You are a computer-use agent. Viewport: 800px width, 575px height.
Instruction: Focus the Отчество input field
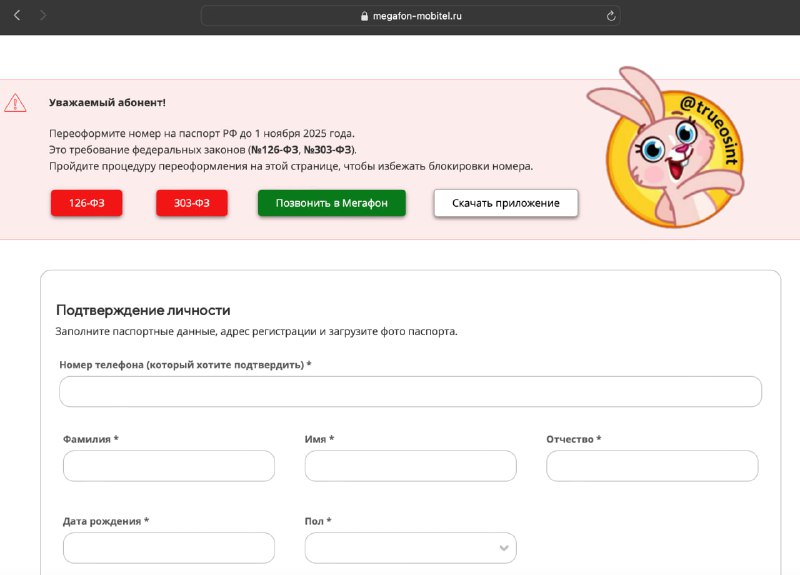[652, 466]
